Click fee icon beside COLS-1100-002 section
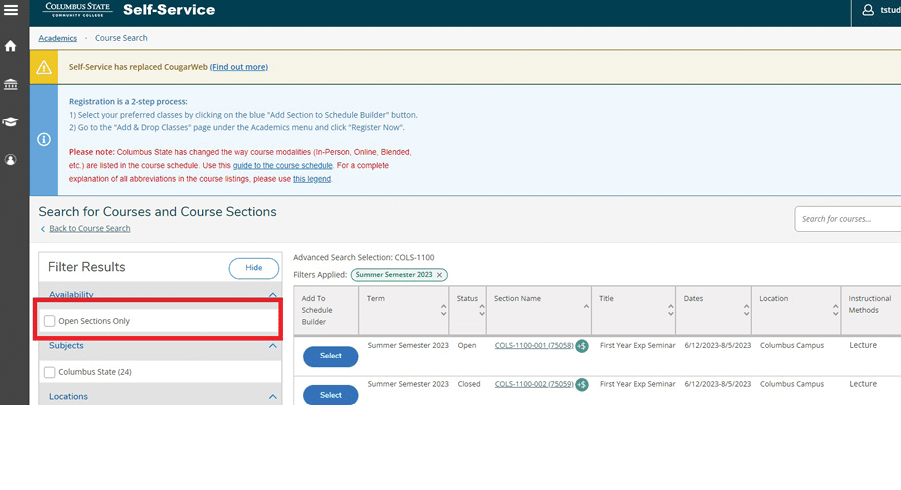The height and width of the screenshot is (490, 901). click(x=582, y=384)
